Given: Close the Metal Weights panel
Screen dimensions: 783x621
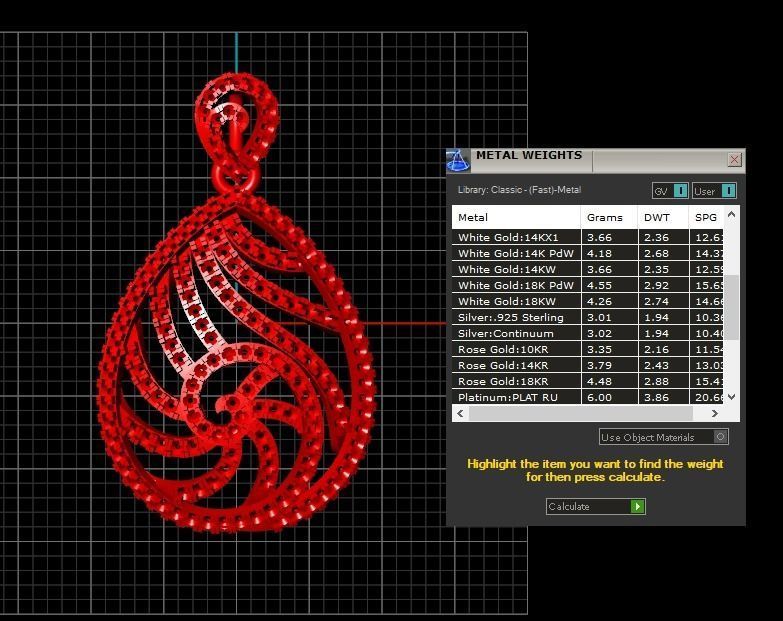Looking at the screenshot, I should 734,160.
